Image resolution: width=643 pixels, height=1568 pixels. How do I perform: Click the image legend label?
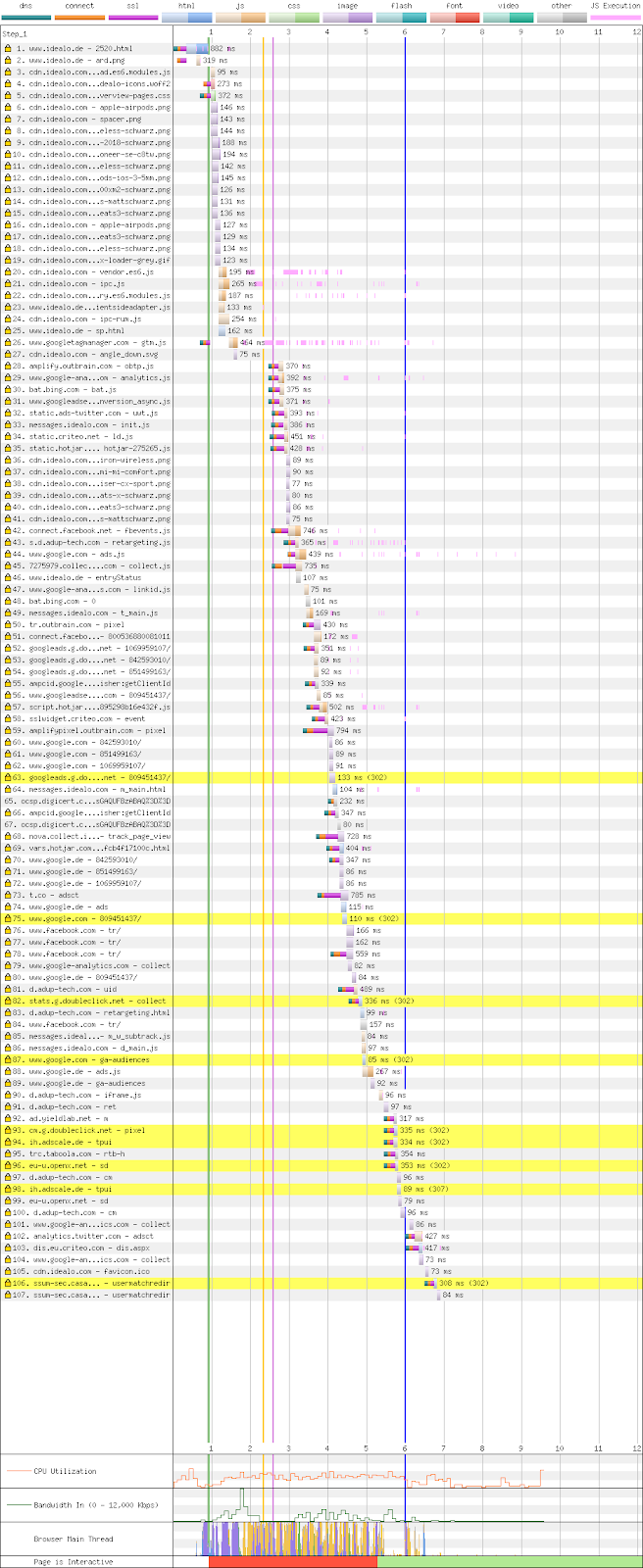coord(347,6)
